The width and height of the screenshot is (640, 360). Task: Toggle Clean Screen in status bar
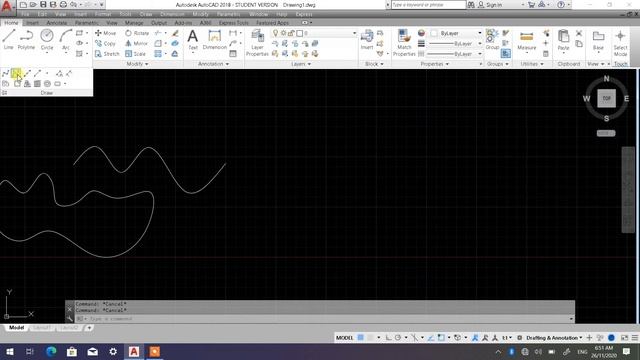coord(624,338)
